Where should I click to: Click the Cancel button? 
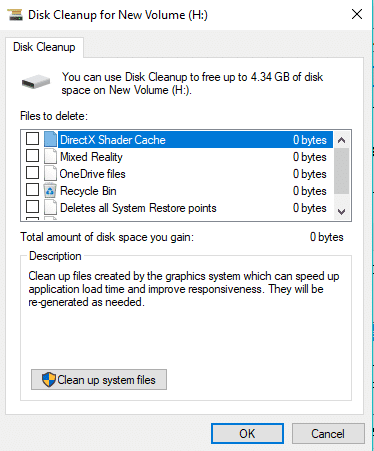[328, 434]
